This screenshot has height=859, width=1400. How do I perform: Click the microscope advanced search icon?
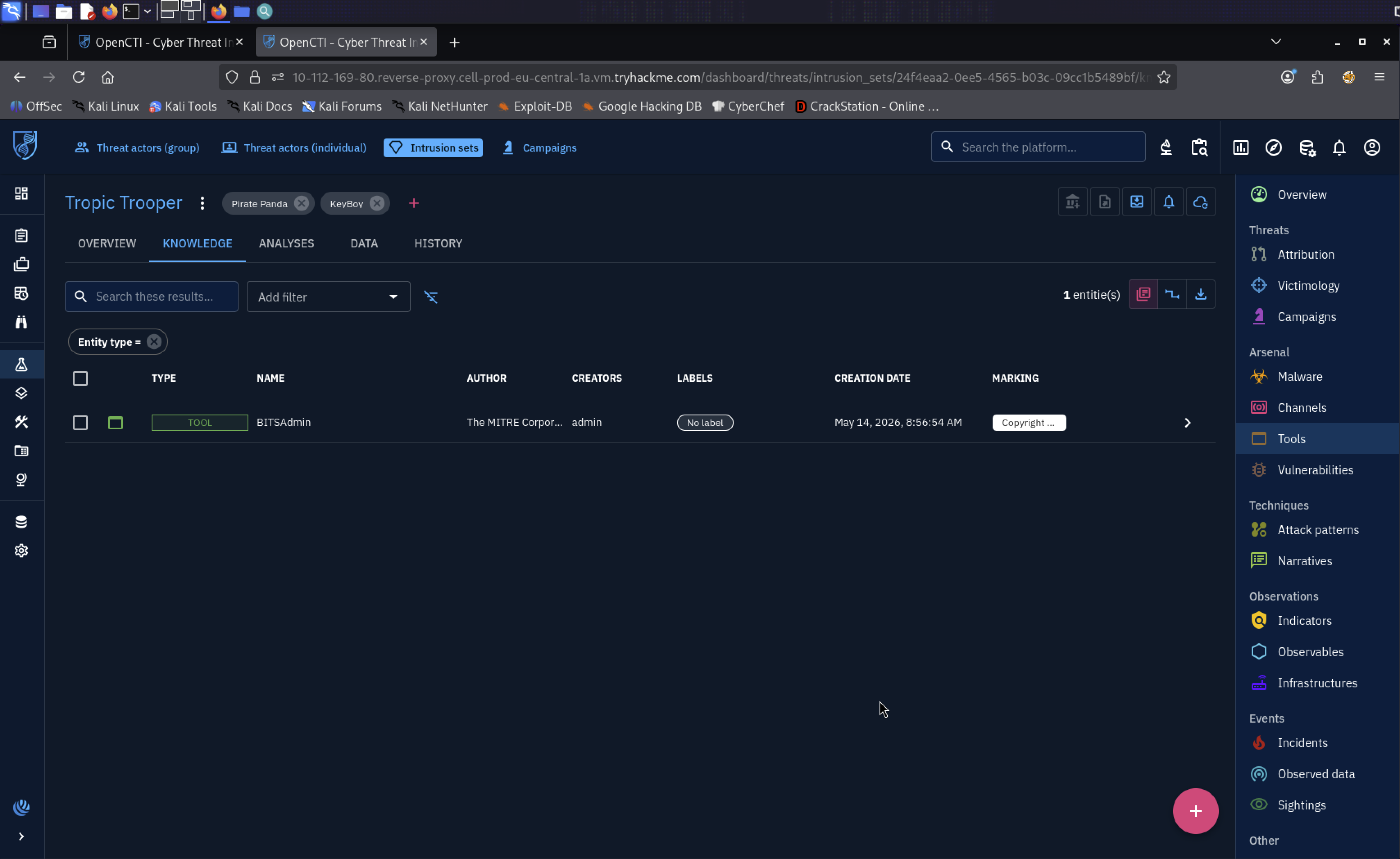(x=1166, y=148)
